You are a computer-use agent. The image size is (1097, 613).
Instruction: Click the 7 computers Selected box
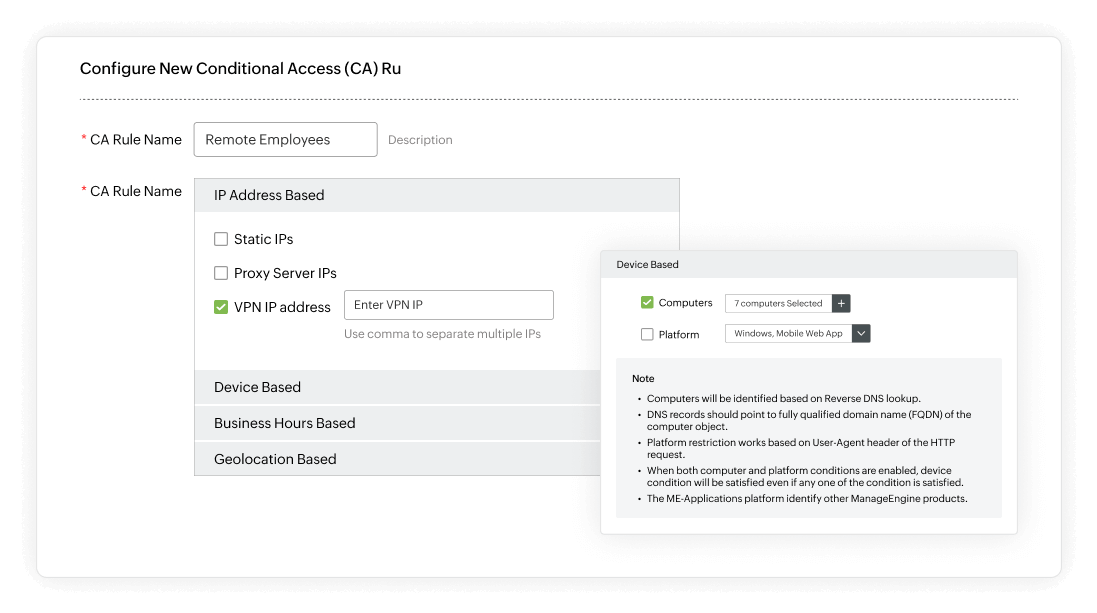click(x=778, y=303)
